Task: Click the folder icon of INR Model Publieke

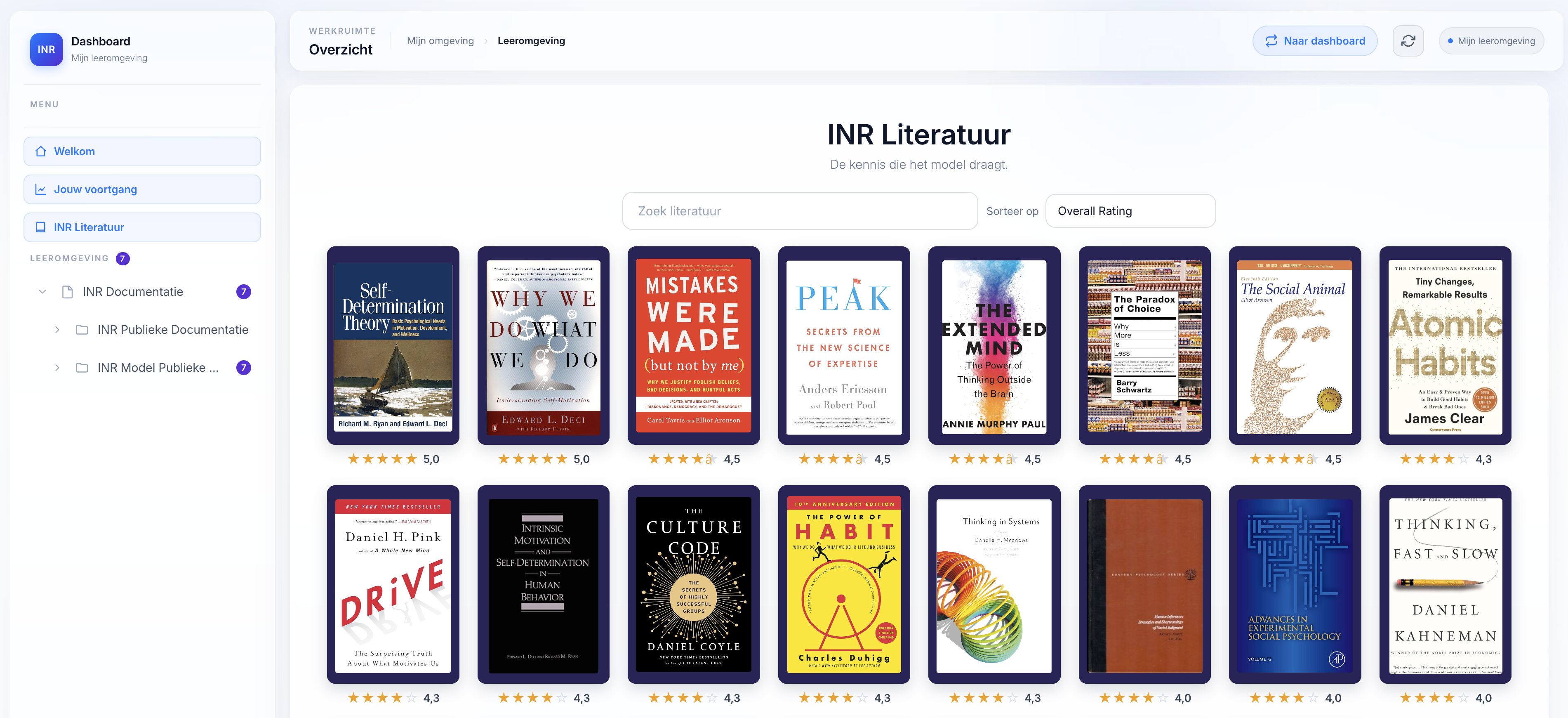Action: click(x=82, y=368)
